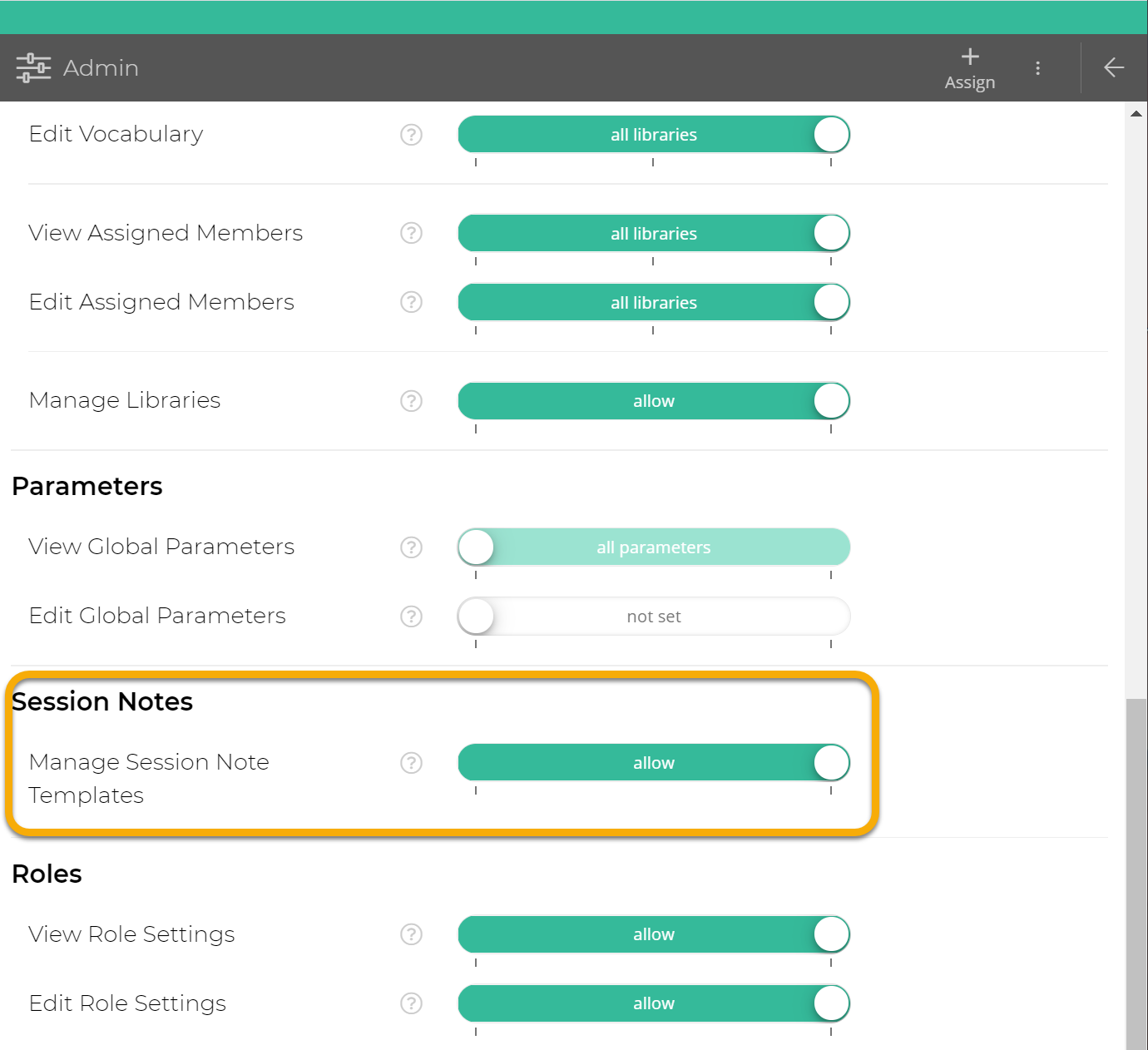Click the scrollbar up arrow
Image resolution: width=1148 pixels, height=1050 pixels.
pyautogui.click(x=1136, y=114)
